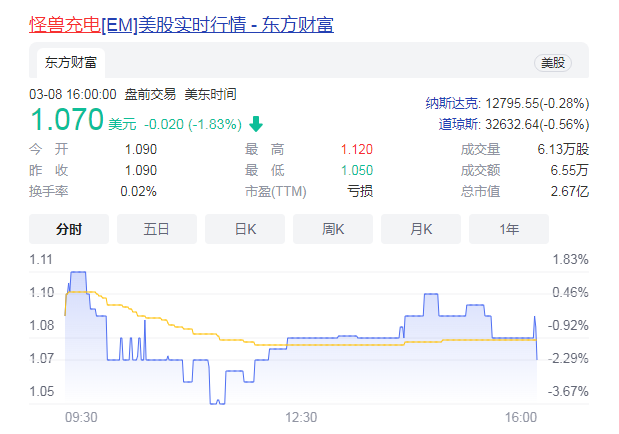Click the 1.05 price axis label
The image size is (619, 434).
(x=42, y=391)
